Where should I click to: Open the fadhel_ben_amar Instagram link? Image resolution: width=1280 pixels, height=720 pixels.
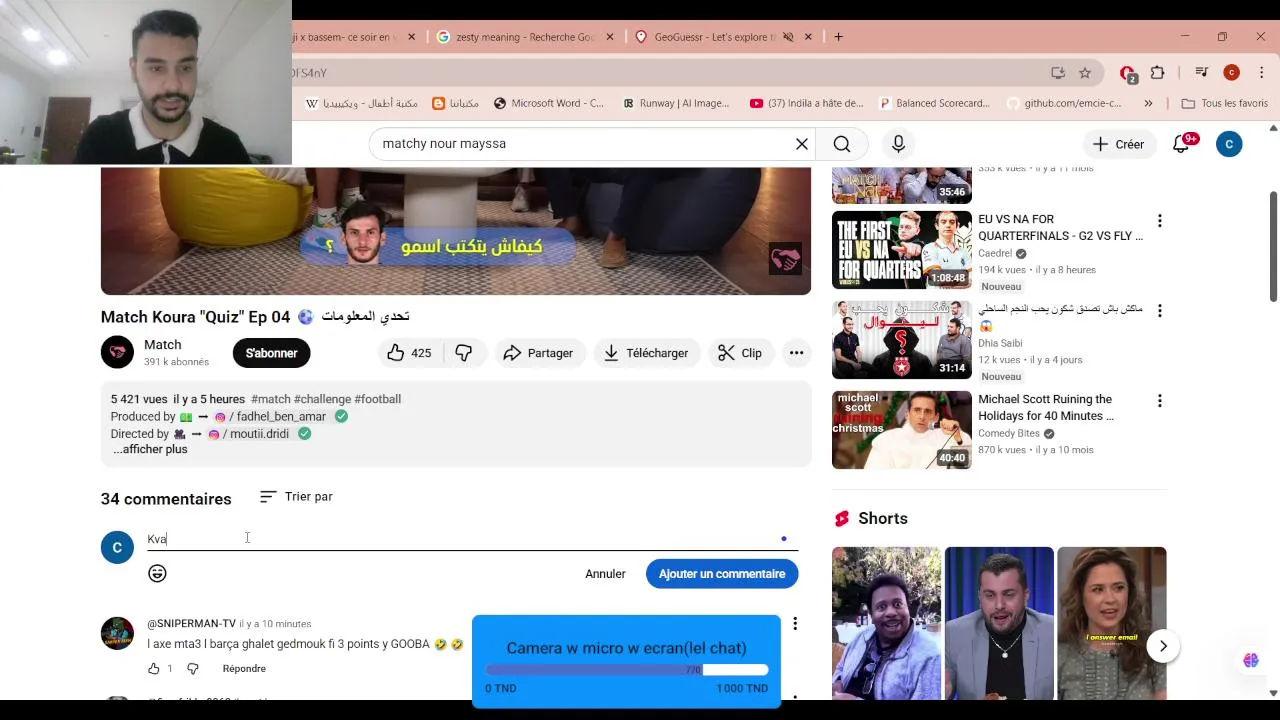[x=270, y=417]
